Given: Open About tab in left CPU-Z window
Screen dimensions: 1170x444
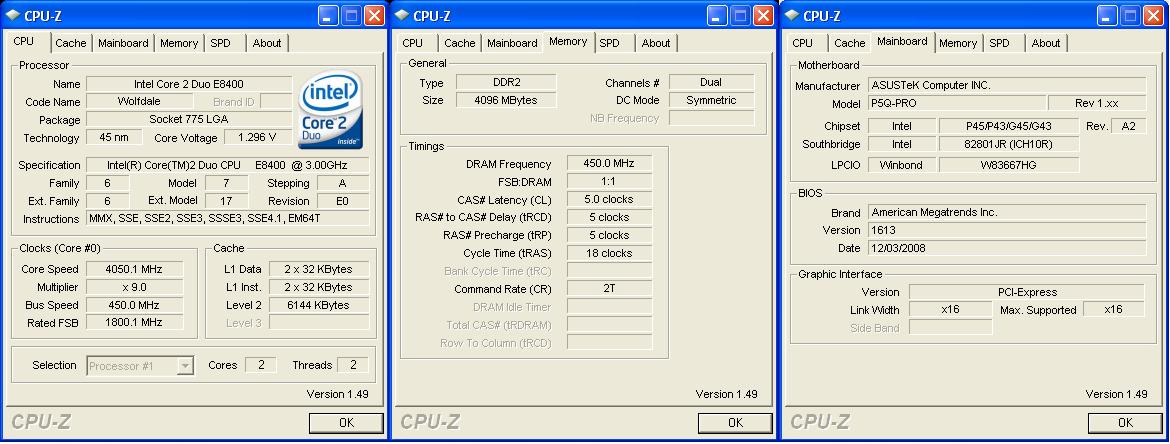Looking at the screenshot, I should tap(266, 43).
